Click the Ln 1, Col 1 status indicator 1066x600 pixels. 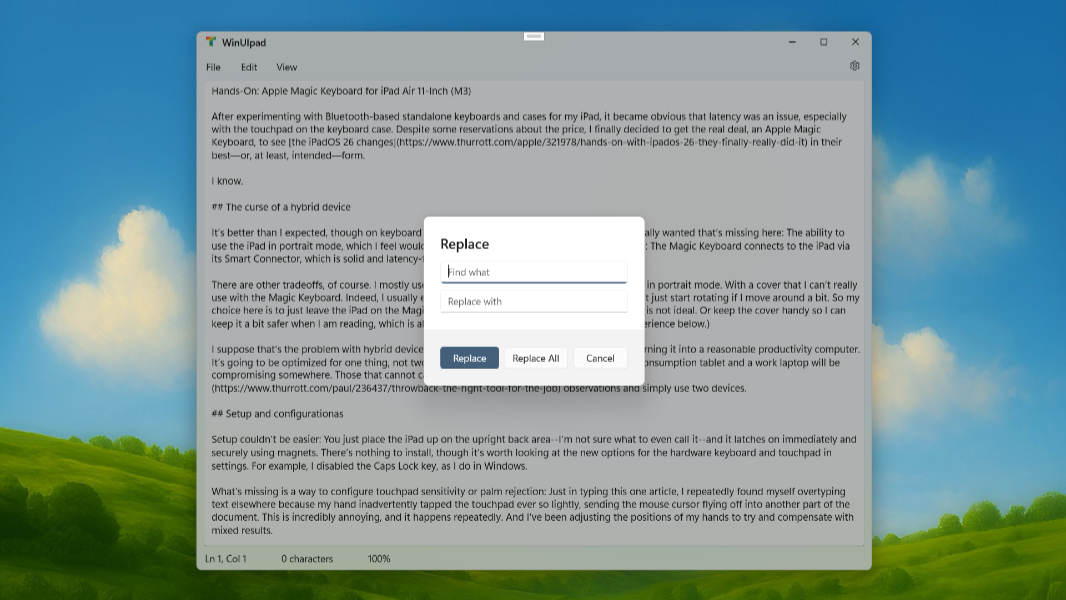pyautogui.click(x=226, y=558)
